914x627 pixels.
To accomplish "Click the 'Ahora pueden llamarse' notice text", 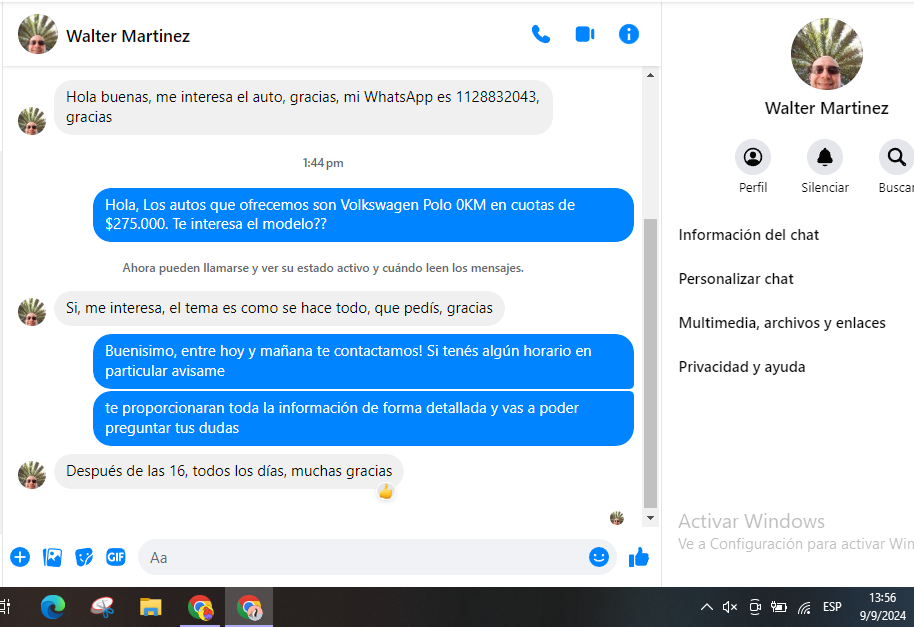I will (x=323, y=268).
